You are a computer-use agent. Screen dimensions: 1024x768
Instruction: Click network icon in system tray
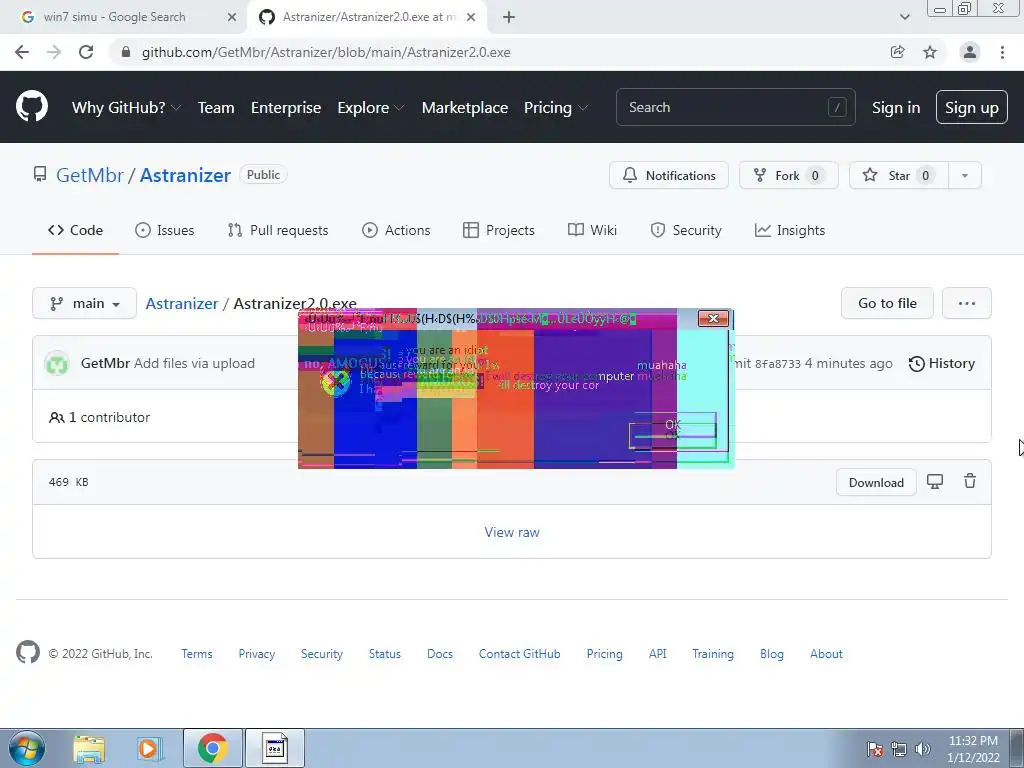[x=899, y=749]
